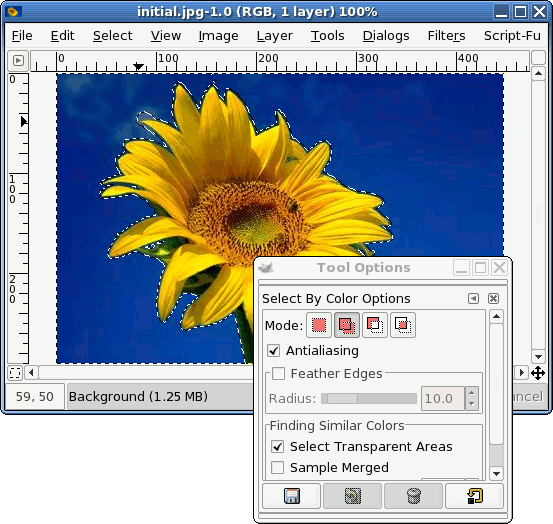Save tool options with floppy icon
The width and height of the screenshot is (553, 524).
[292, 496]
